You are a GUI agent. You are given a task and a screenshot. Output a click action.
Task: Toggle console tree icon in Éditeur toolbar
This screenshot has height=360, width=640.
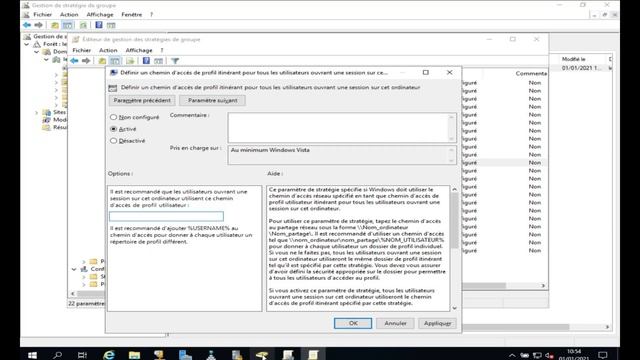click(x=115, y=61)
